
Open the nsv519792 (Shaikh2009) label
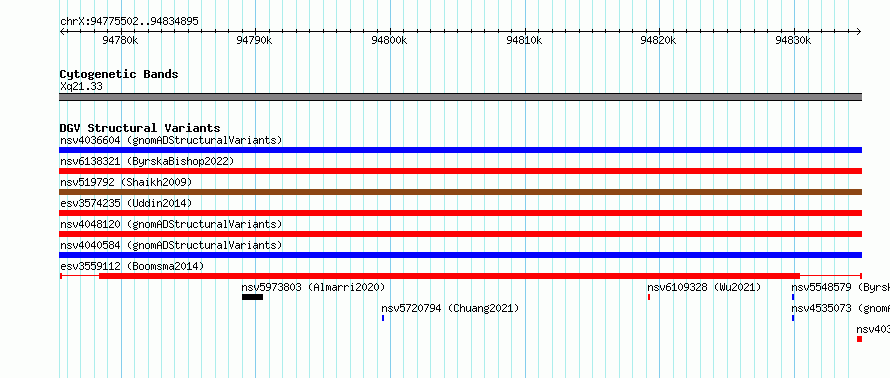[126, 182]
